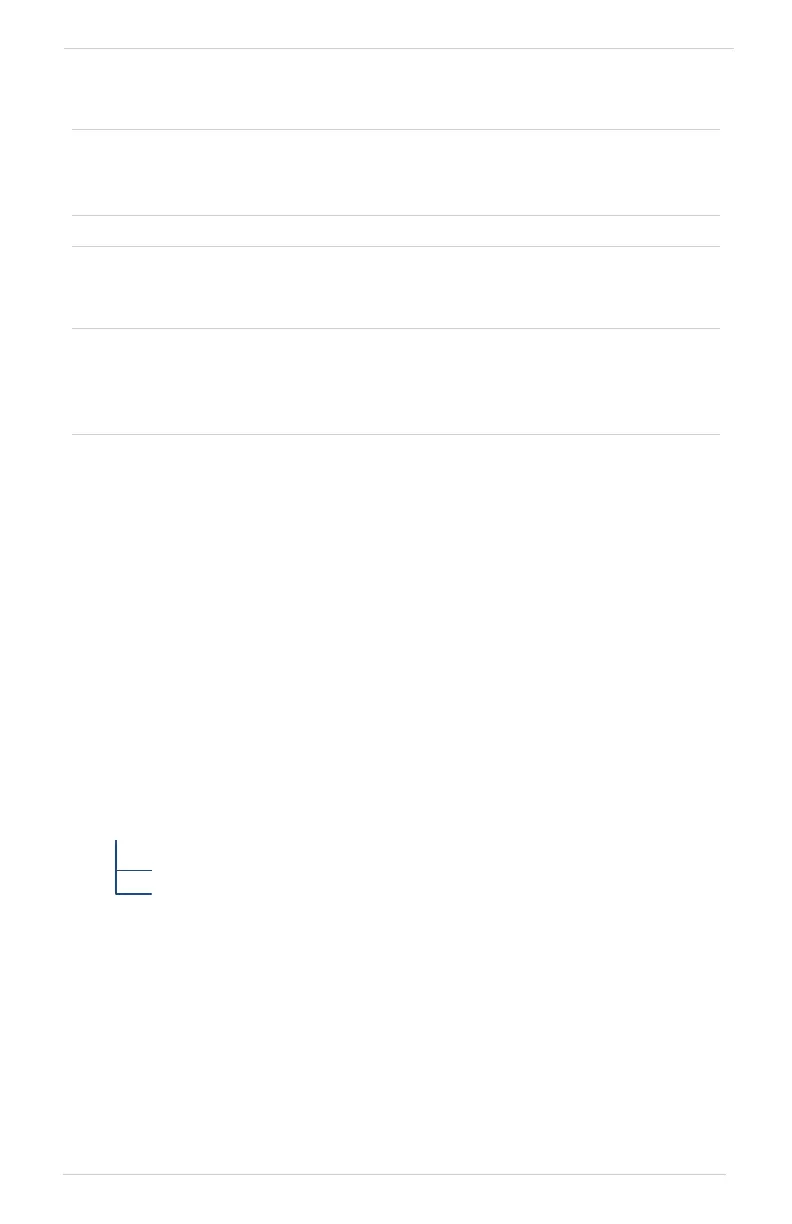
Task: Click the empty area between tree connector and footer
Action: tap(396, 1034)
